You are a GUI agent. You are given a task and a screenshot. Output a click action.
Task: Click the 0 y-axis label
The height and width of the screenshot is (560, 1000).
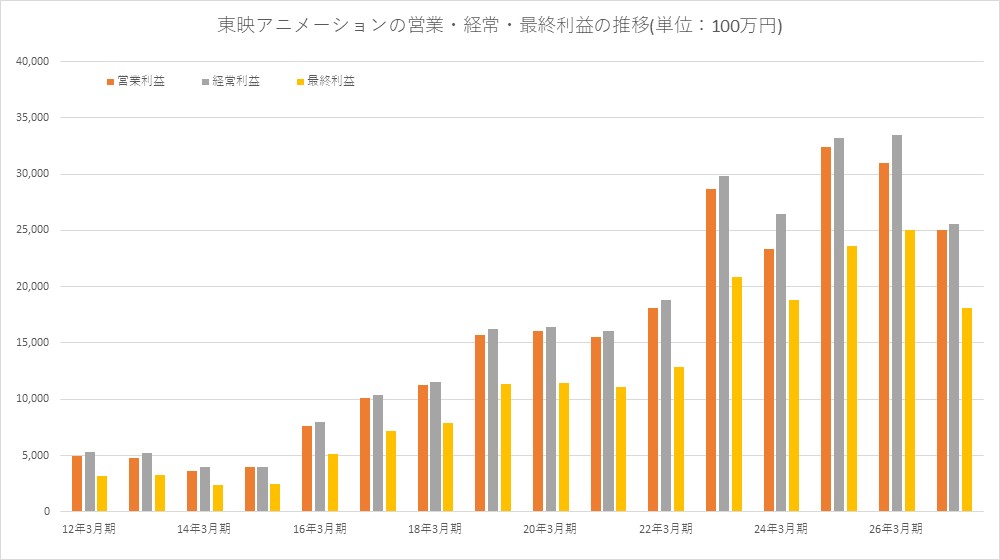point(47,512)
